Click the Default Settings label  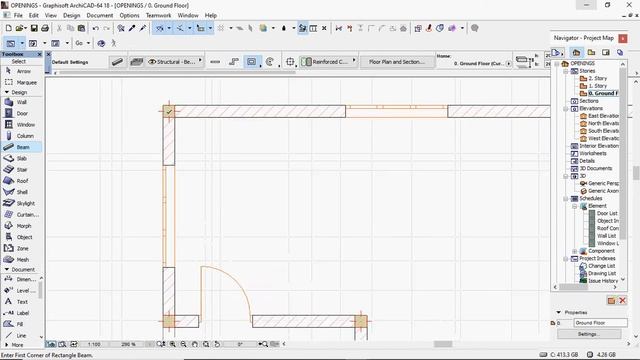(x=70, y=62)
